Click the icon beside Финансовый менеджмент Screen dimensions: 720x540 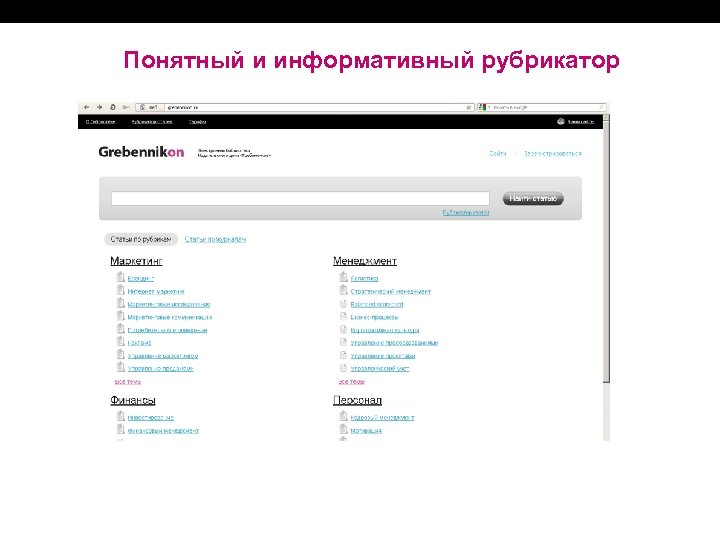click(x=120, y=429)
